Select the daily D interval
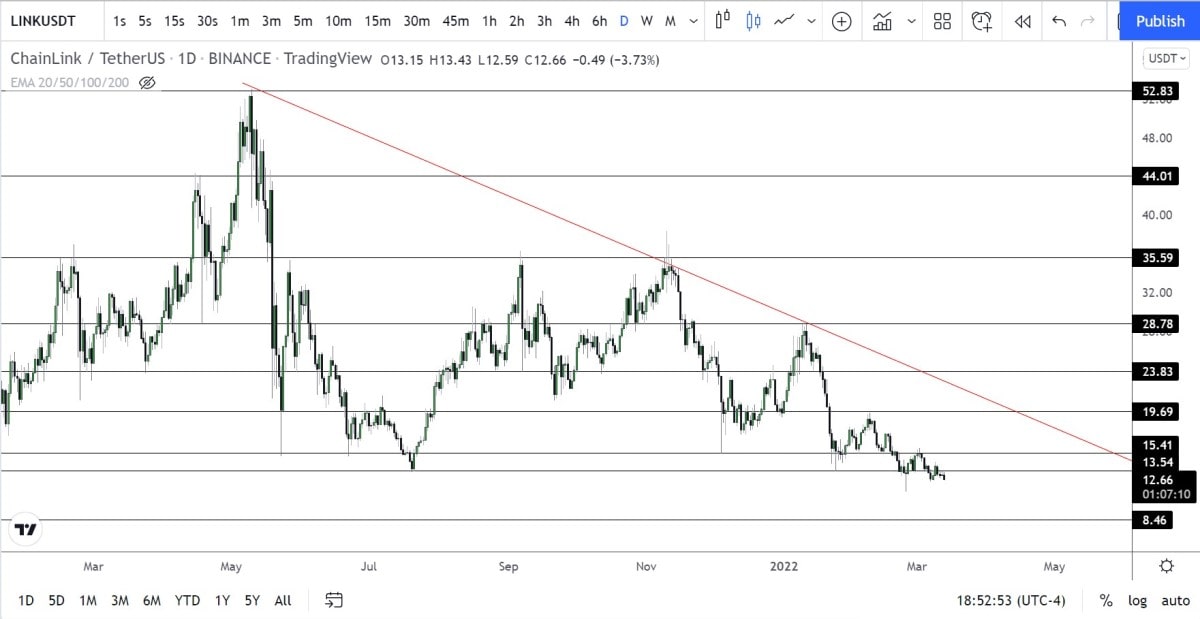The width and height of the screenshot is (1200, 619). tap(624, 21)
